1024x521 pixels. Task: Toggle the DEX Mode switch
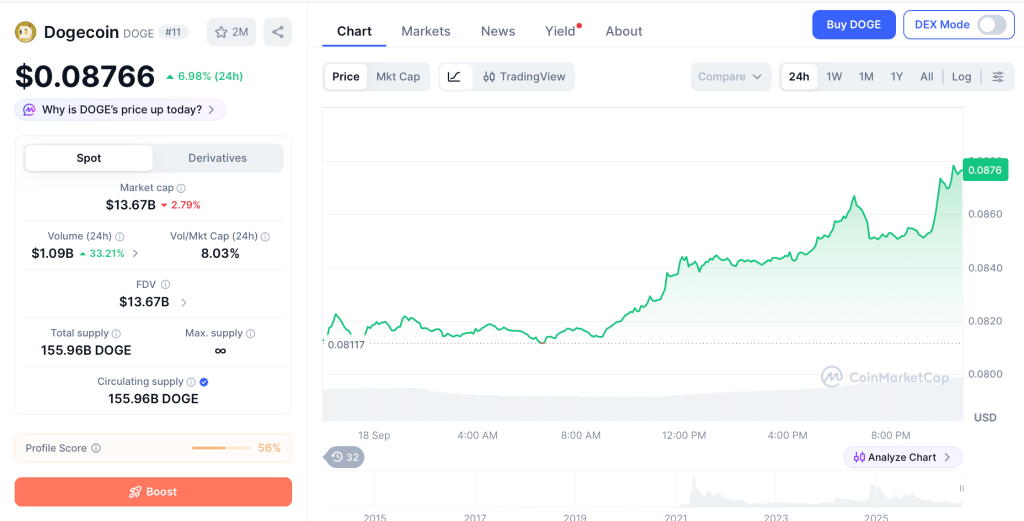click(x=991, y=25)
